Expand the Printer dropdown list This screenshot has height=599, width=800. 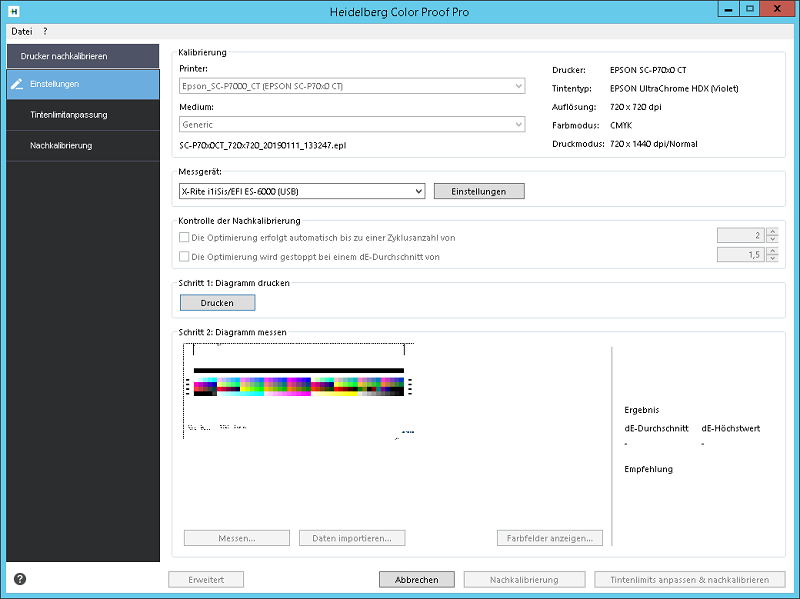[352, 86]
